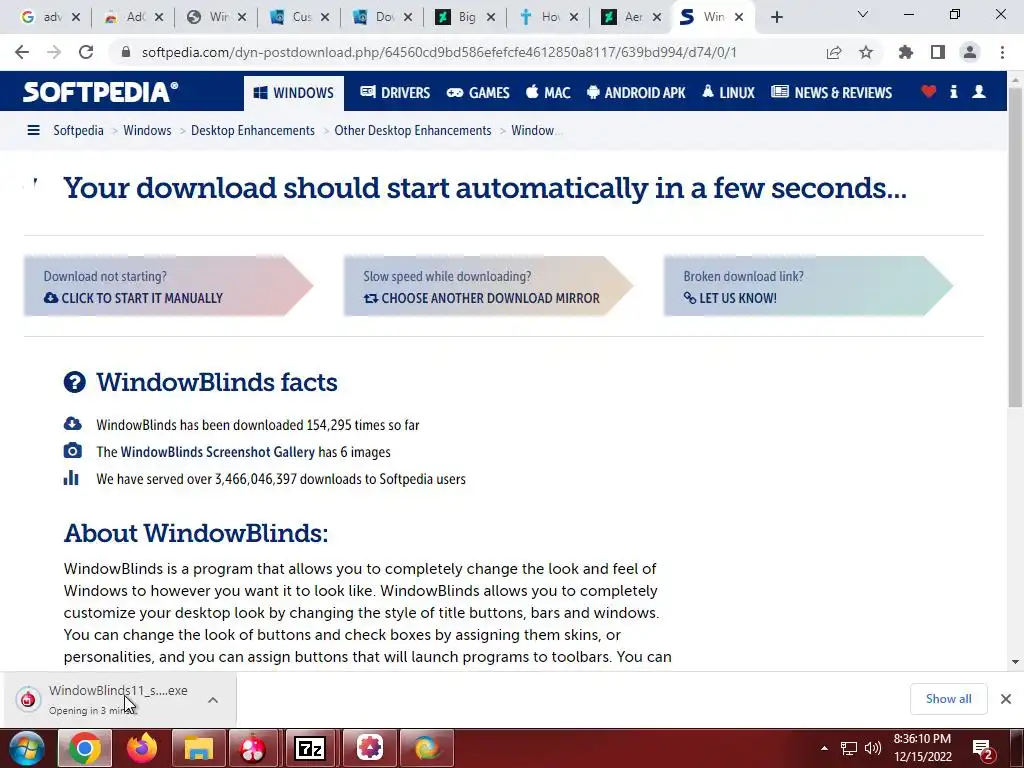Open File Explorer from taskbar
Image resolution: width=1024 pixels, height=768 pixels.
click(x=199, y=748)
